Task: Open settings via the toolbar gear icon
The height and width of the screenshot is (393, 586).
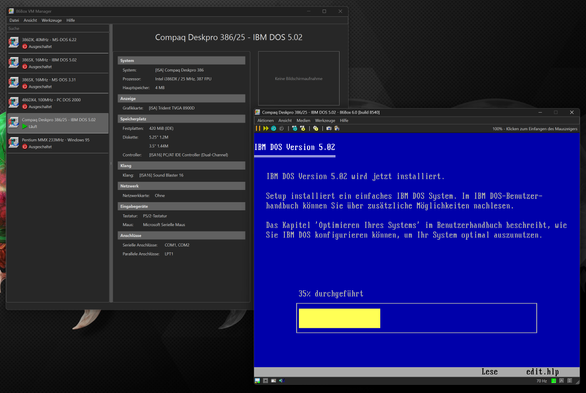Action: tap(316, 129)
